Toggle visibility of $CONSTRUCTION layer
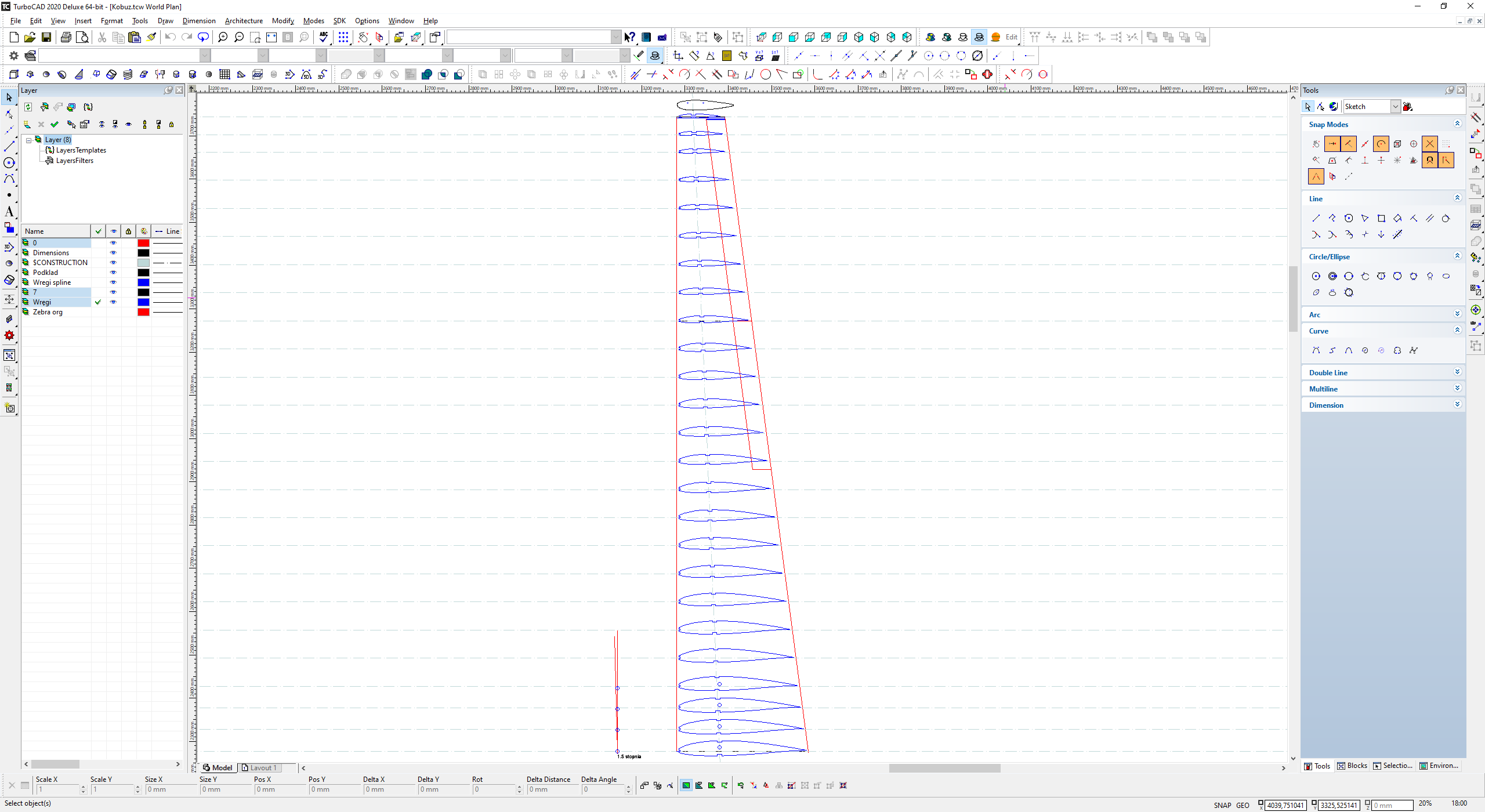 coord(113,263)
